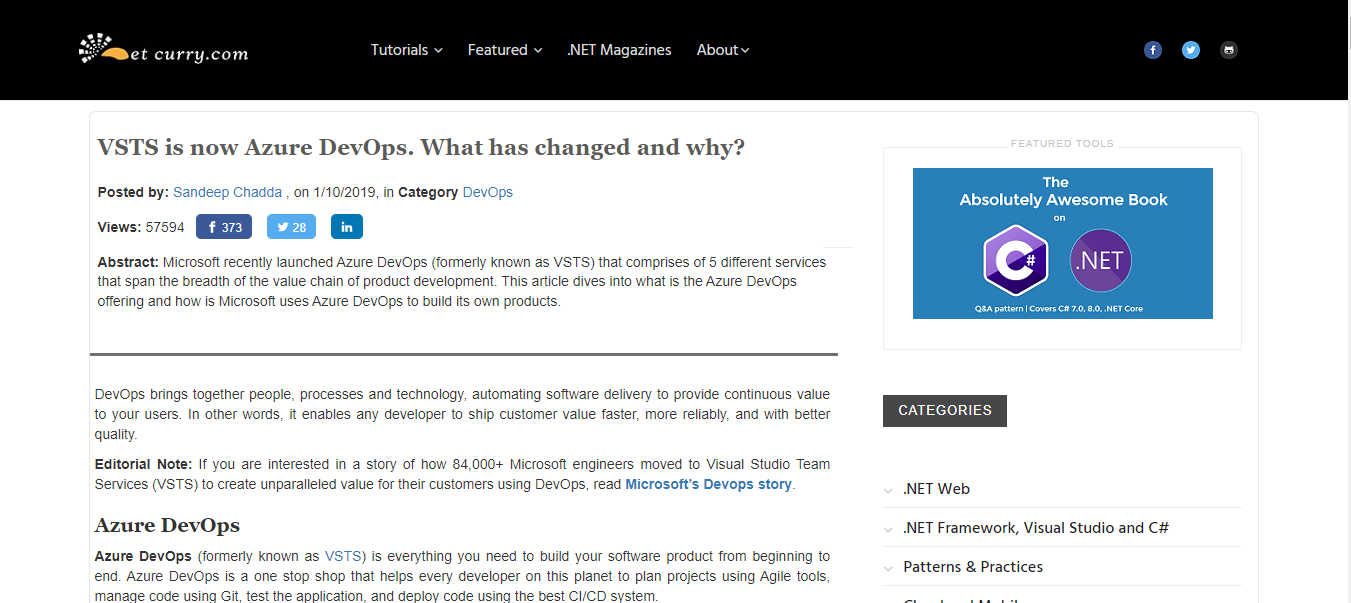Open the Absolutely Awesome Book banner
Viewport: 1351px width, 603px height.
click(x=1062, y=242)
